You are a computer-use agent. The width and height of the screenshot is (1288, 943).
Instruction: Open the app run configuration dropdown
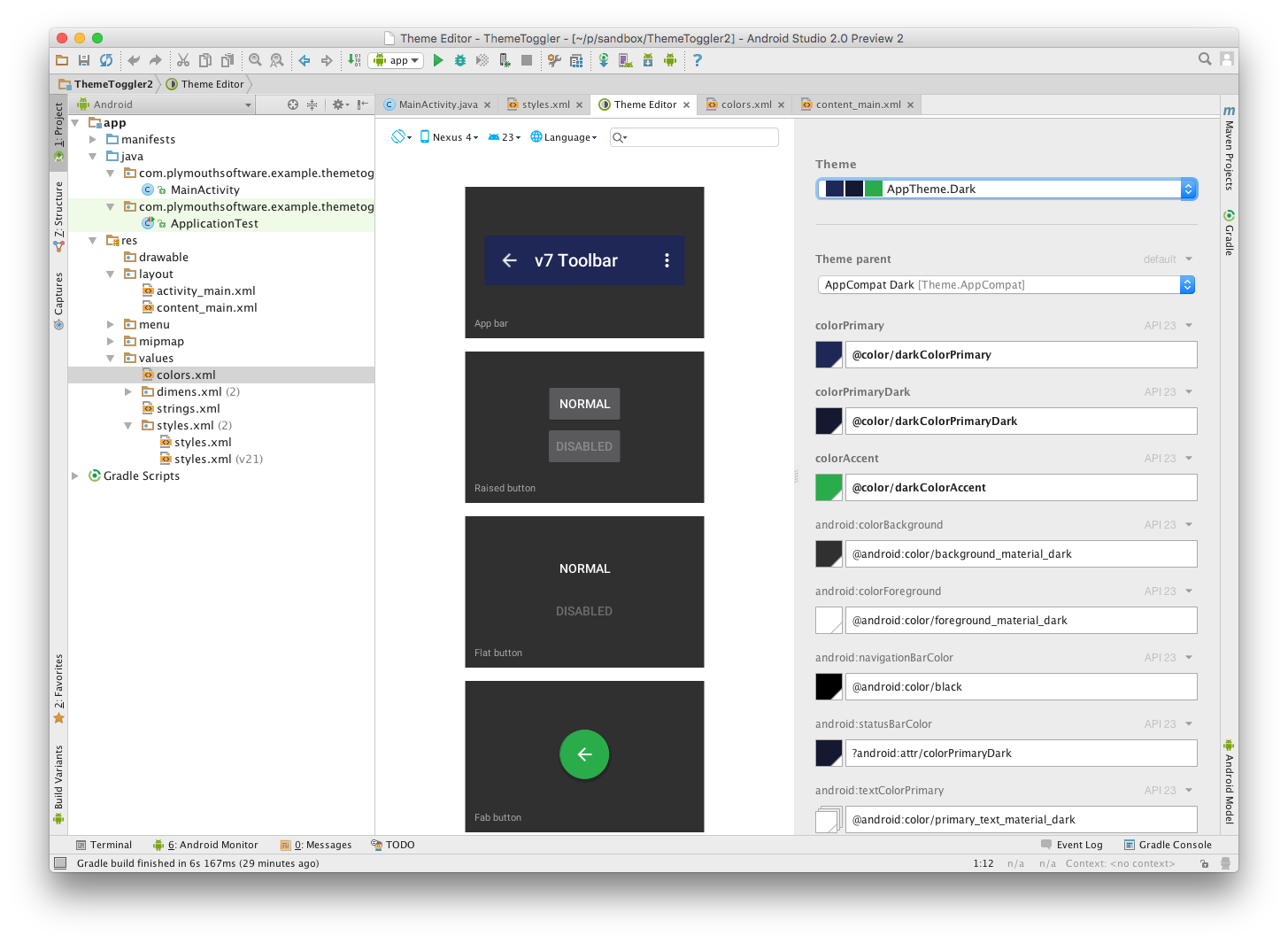(x=396, y=60)
